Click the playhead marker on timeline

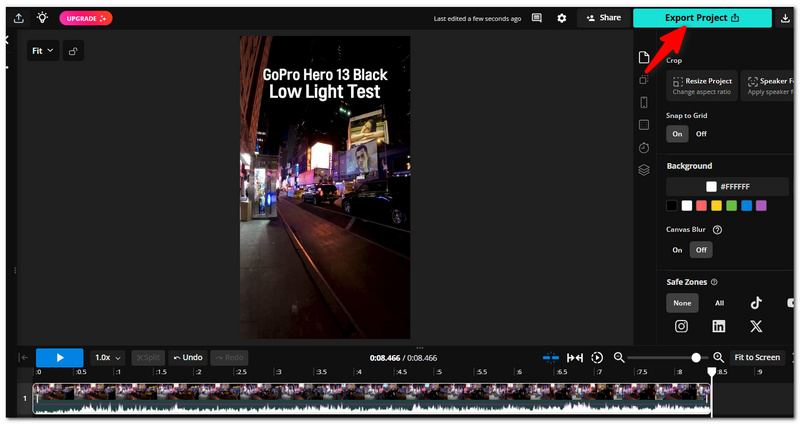point(712,372)
